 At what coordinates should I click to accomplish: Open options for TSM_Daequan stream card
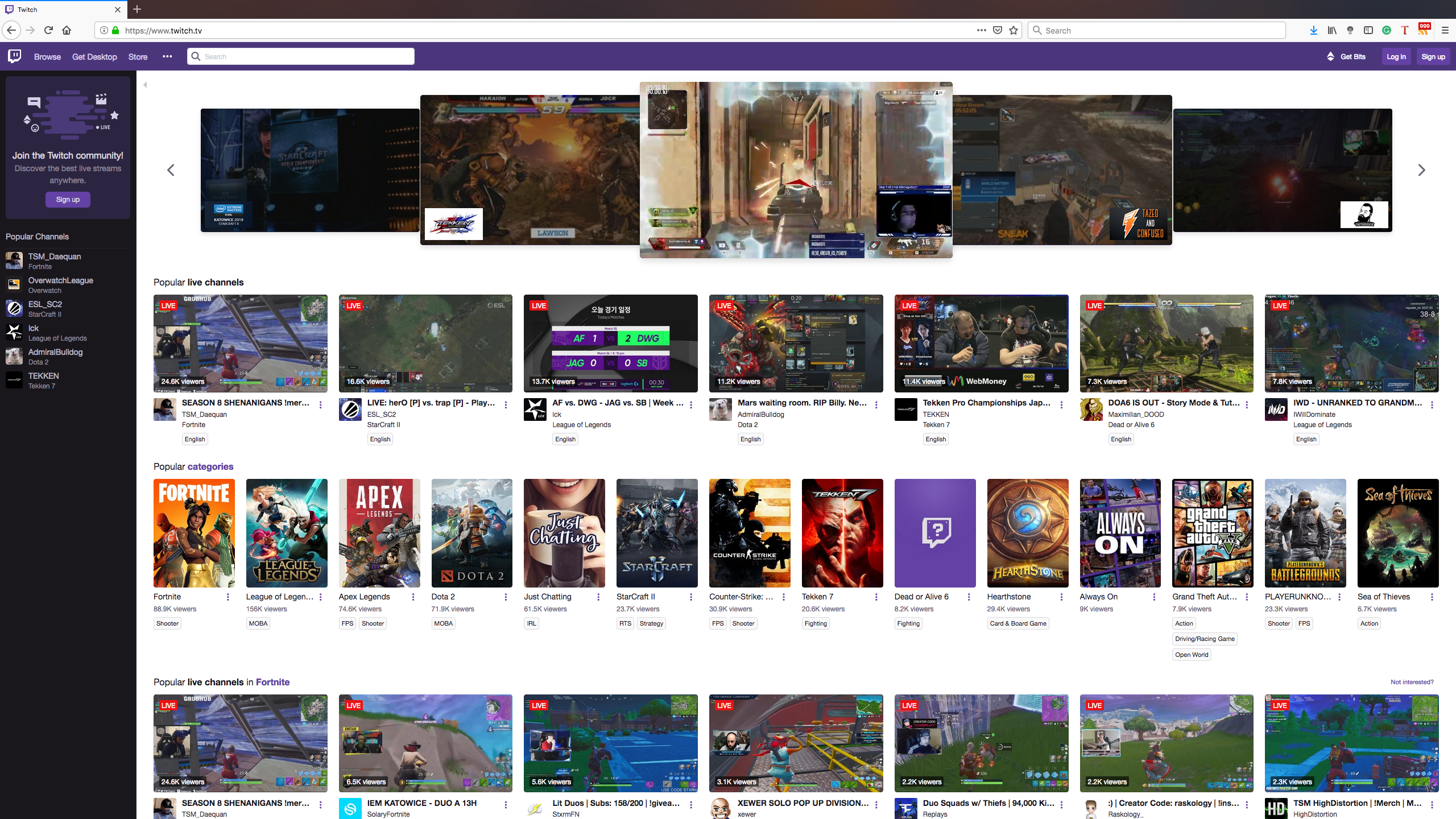321,405
